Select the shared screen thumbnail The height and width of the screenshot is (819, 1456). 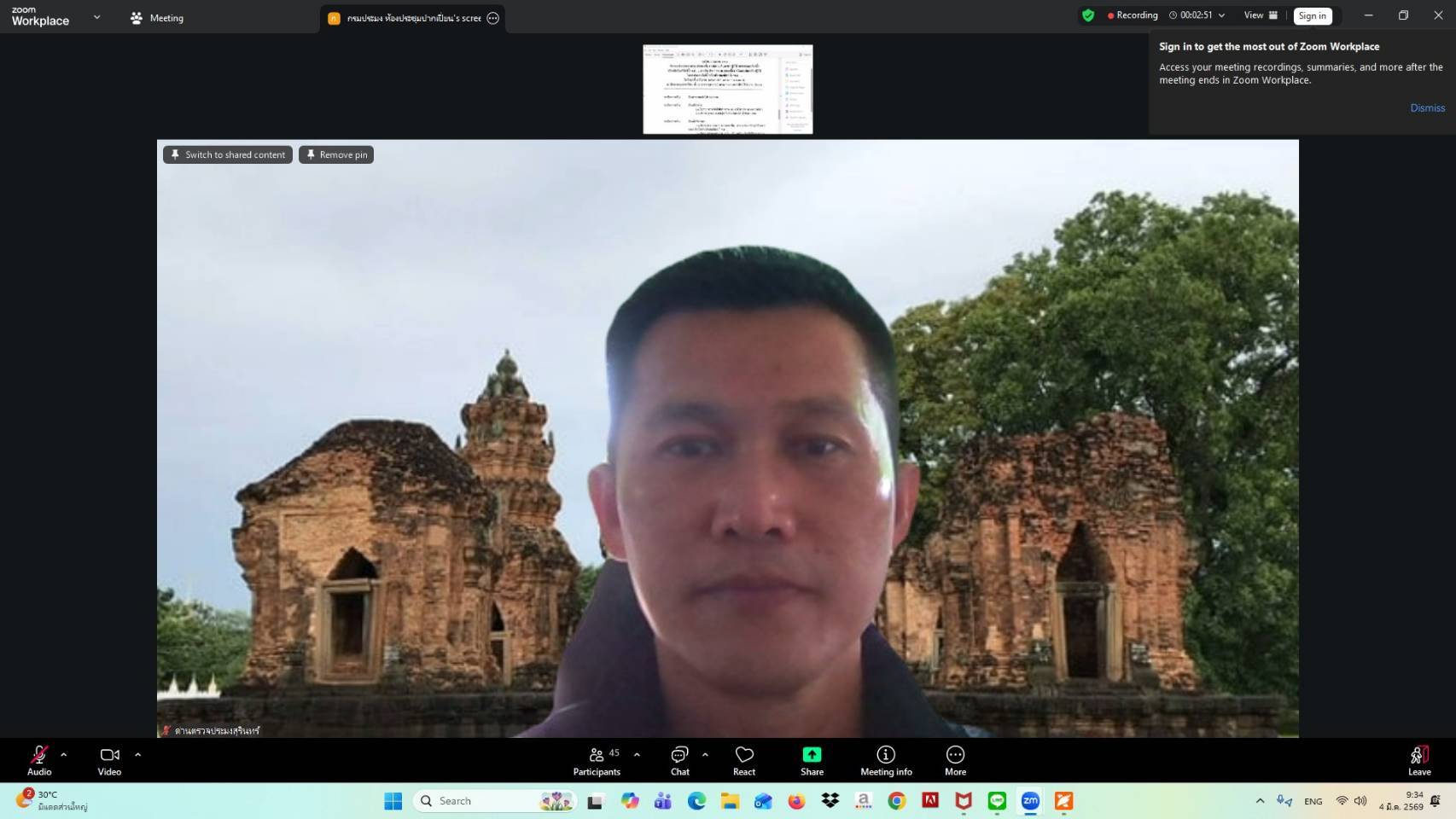point(727,90)
